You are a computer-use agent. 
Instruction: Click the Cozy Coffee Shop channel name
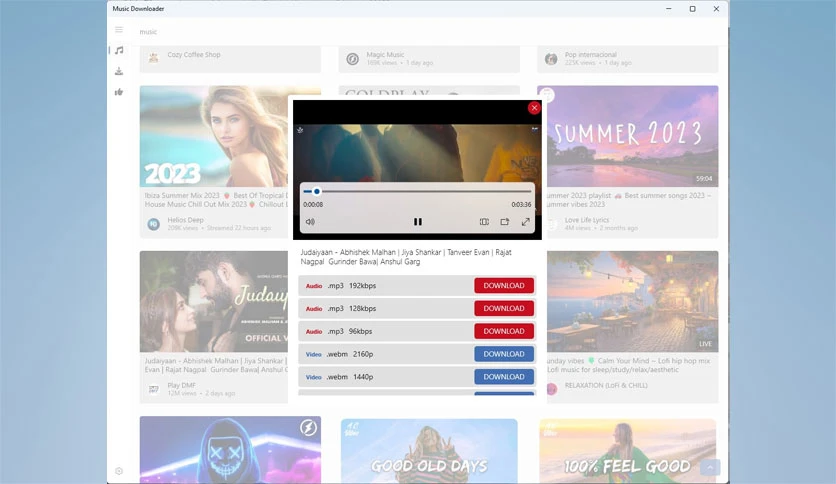pos(194,54)
